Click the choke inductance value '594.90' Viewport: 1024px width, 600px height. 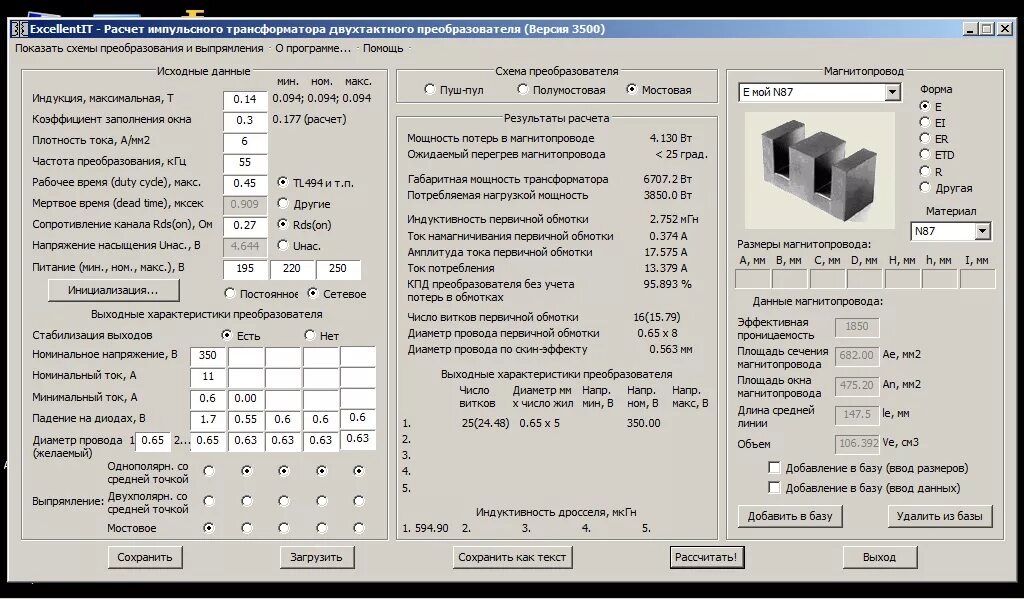(431, 528)
